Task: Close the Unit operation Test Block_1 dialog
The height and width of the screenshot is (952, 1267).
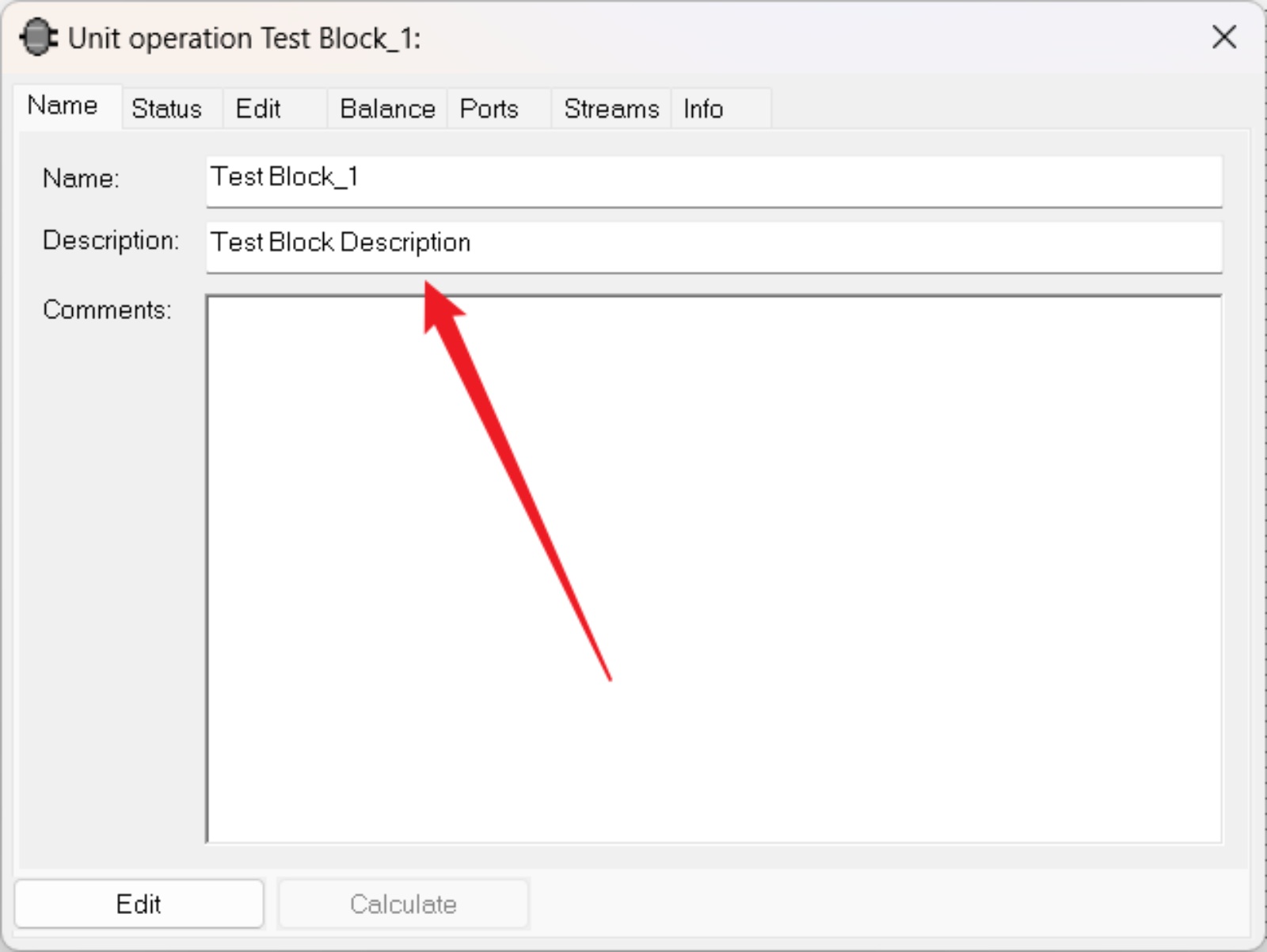Action: 1223,36
